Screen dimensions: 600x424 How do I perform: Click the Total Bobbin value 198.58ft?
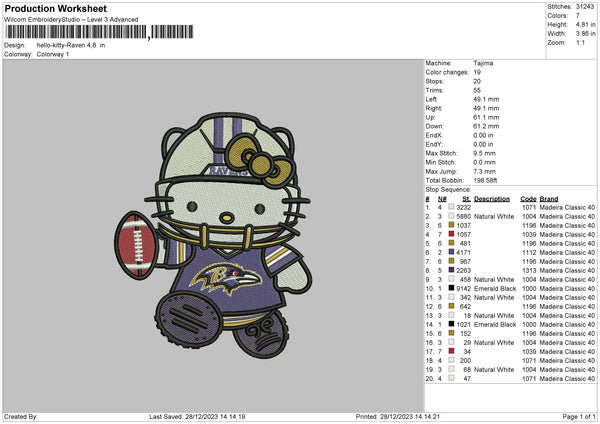[x=485, y=180]
